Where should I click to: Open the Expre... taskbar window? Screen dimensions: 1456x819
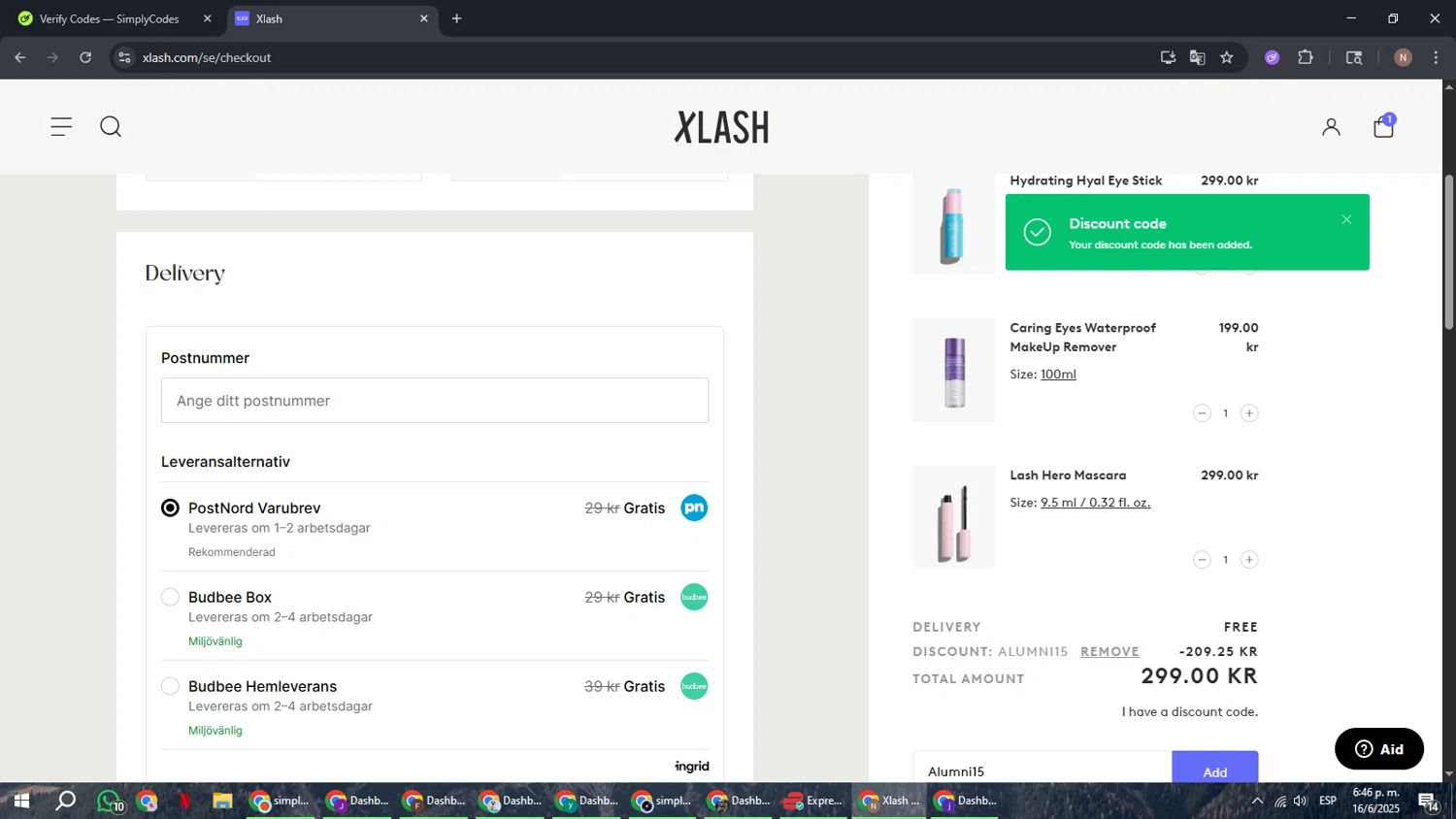[x=814, y=801]
